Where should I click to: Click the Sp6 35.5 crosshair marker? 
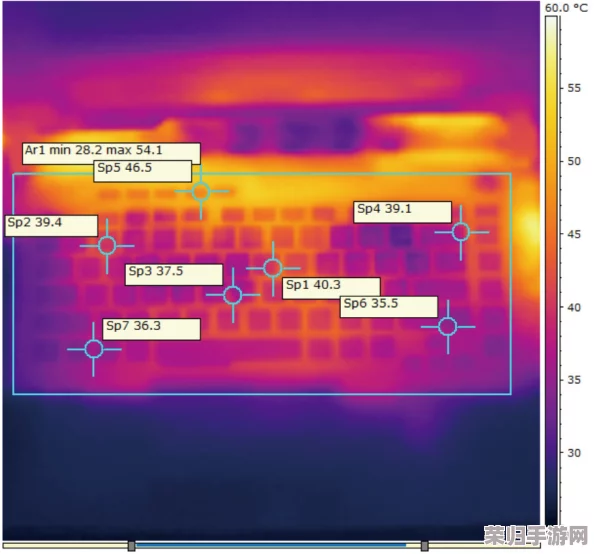tap(448, 327)
